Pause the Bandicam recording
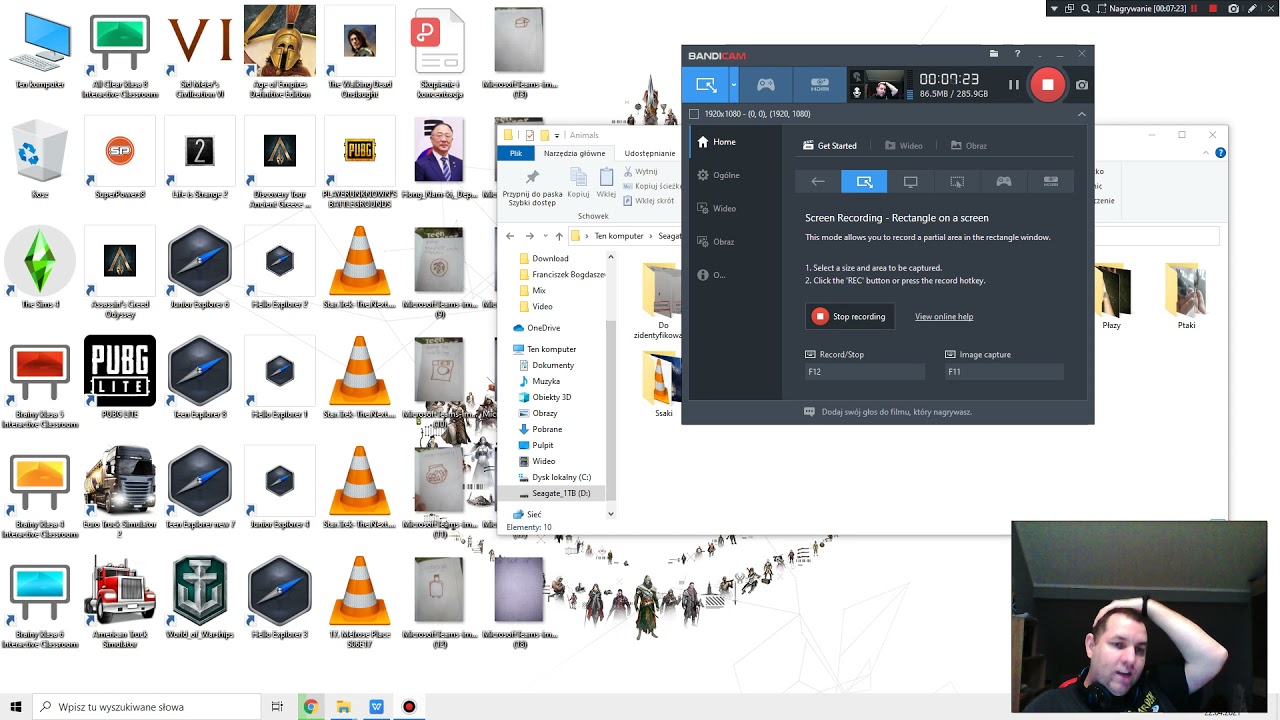The image size is (1280, 720). pyautogui.click(x=1013, y=85)
